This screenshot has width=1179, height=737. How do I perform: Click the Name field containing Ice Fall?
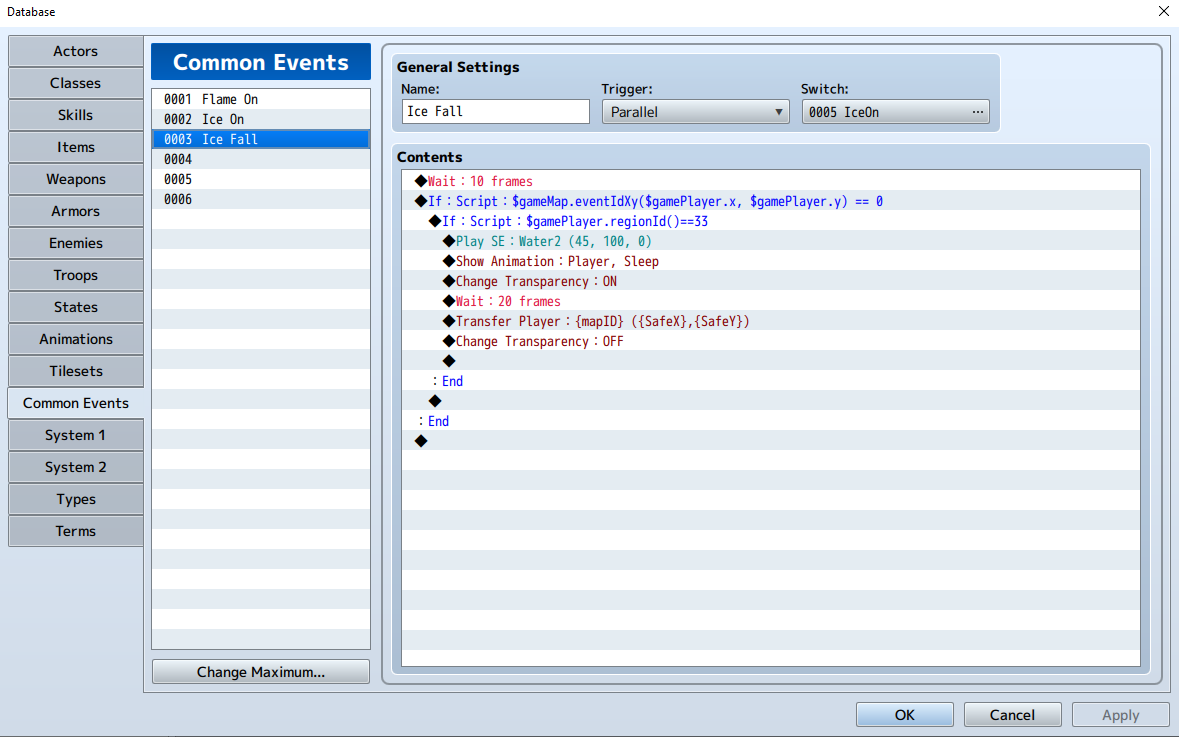pyautogui.click(x=496, y=111)
